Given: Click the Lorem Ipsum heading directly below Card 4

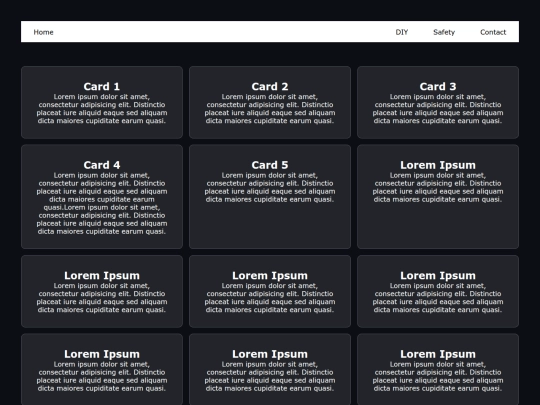Looking at the screenshot, I should (102, 276).
